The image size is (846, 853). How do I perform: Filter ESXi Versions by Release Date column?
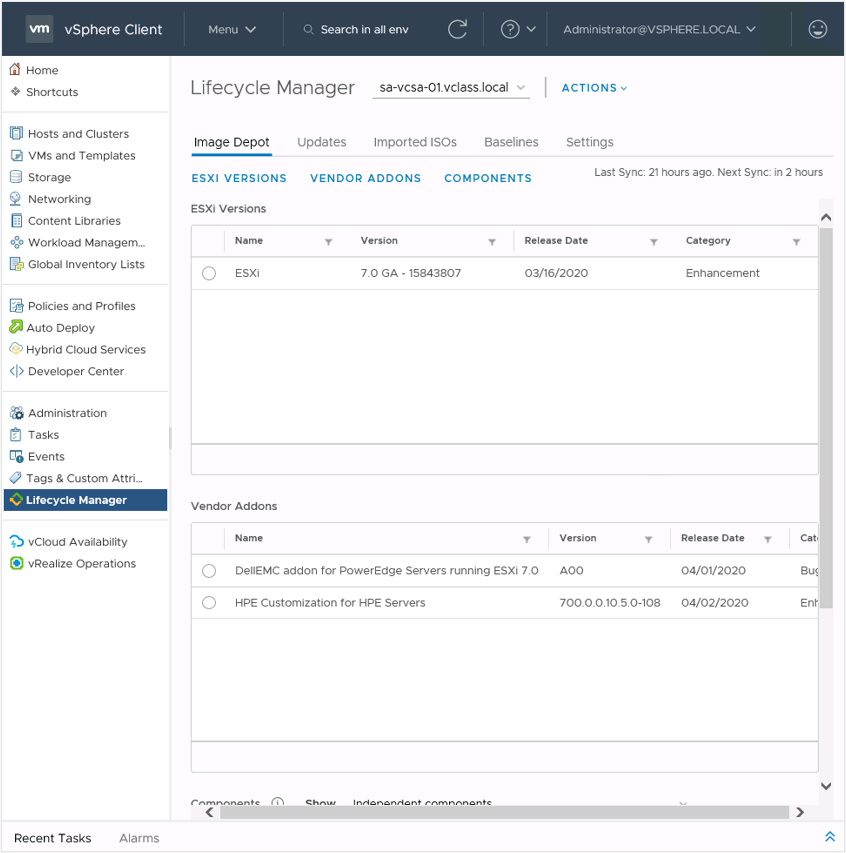[x=654, y=242]
